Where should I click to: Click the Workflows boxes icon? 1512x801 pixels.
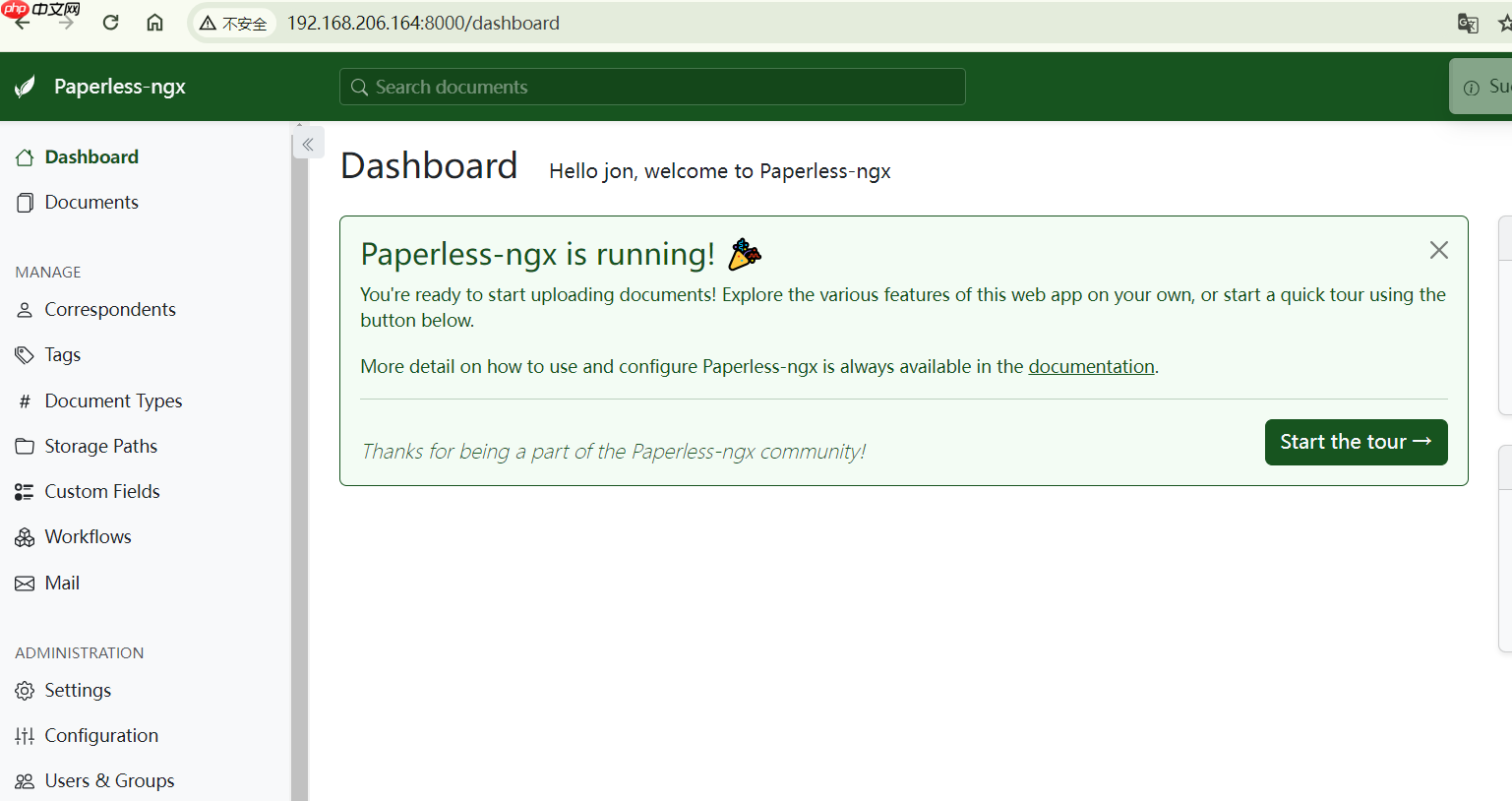(25, 537)
